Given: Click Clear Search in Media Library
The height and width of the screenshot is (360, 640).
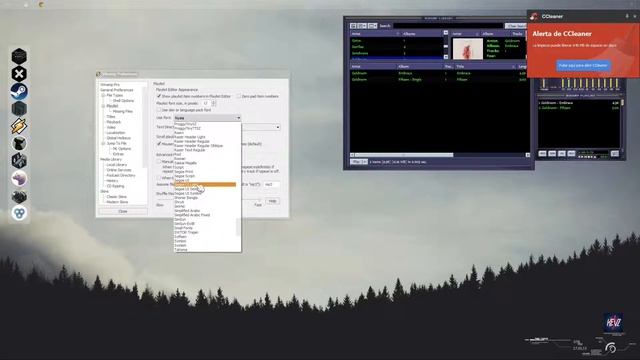Looking at the screenshot, I should pos(516,26).
